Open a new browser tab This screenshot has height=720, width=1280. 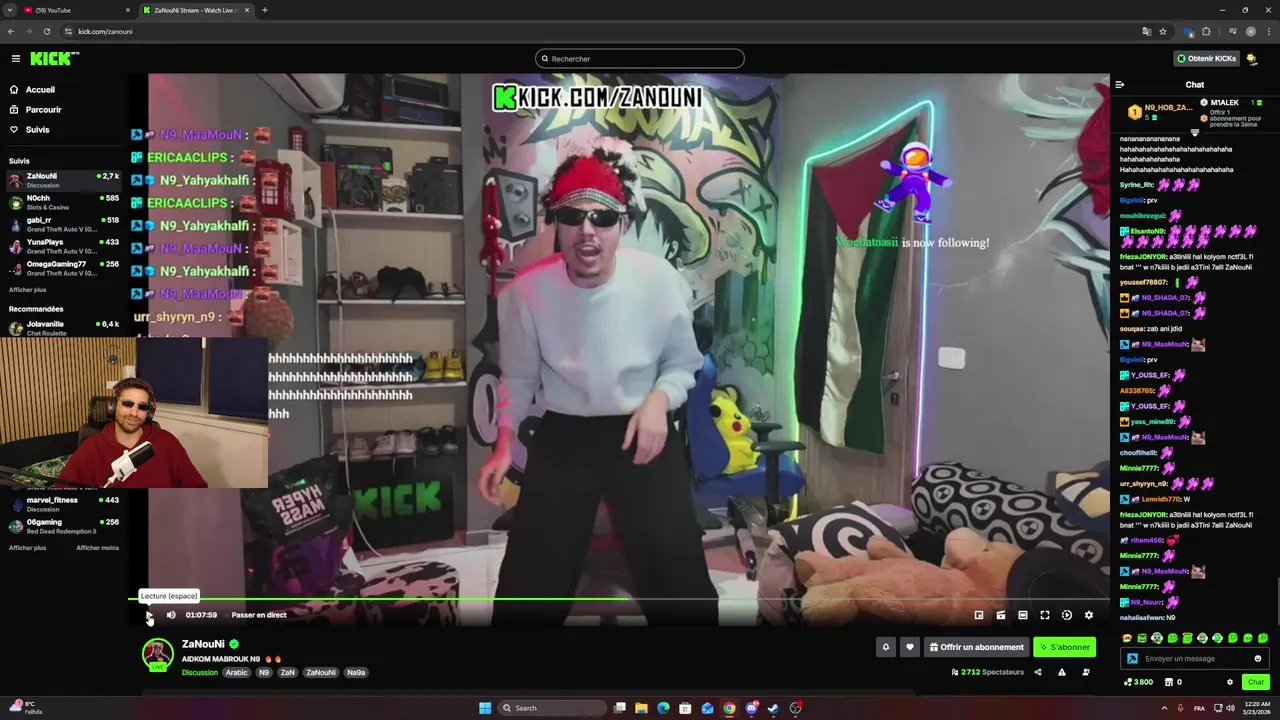click(264, 10)
